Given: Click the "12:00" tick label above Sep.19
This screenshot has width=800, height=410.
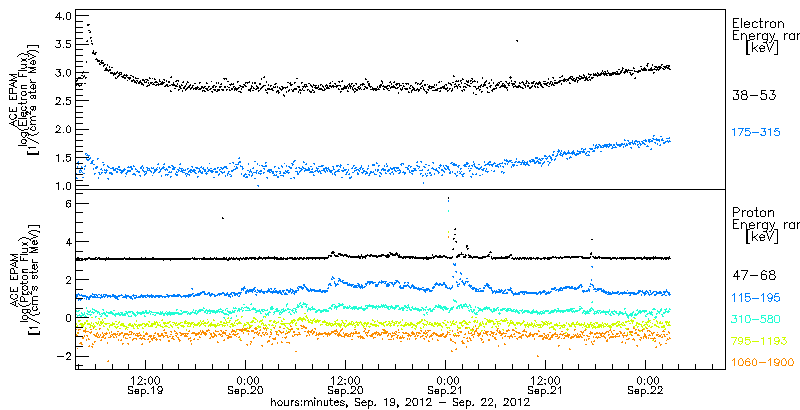Looking at the screenshot, I should click(x=145, y=380).
